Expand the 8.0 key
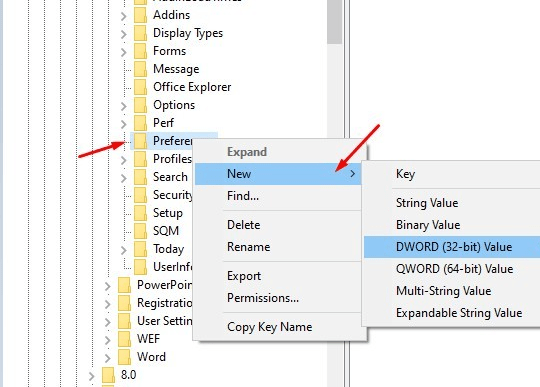This screenshot has height=387, width=540. [x=92, y=376]
